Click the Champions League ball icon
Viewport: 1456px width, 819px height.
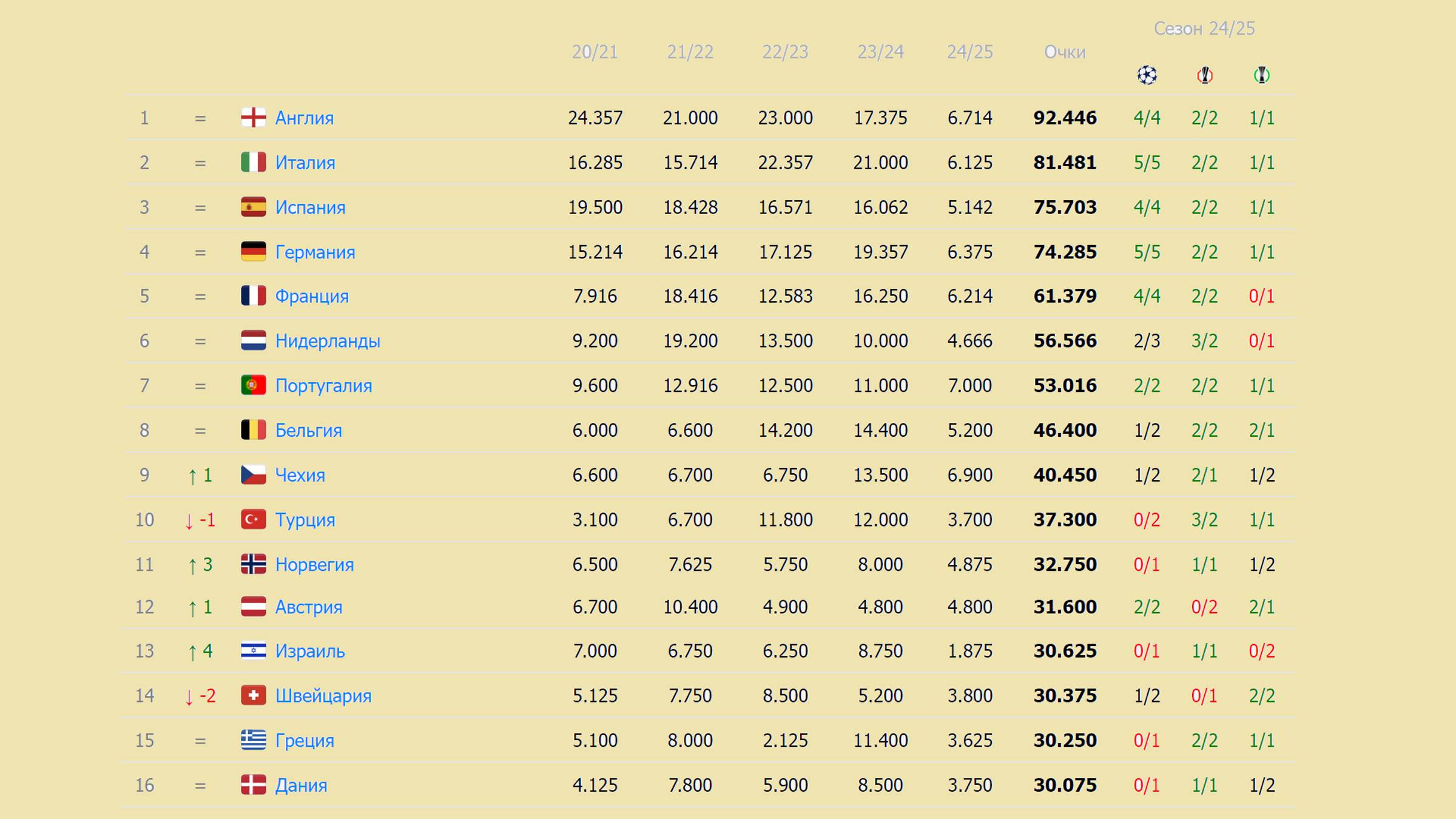tap(1147, 75)
